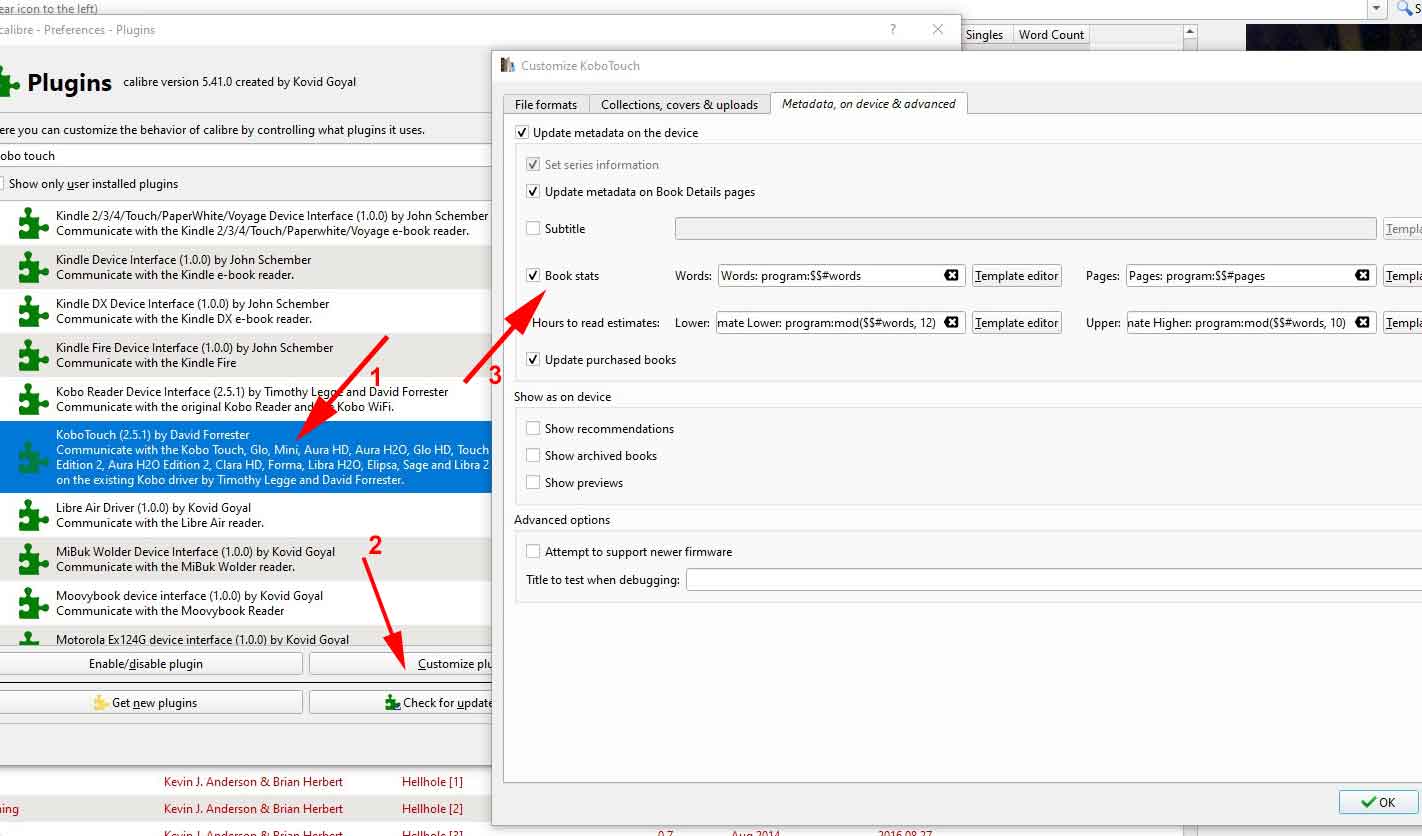Toggle Show only user installed plugins
Screen dimensions: 1422x836
2,184
